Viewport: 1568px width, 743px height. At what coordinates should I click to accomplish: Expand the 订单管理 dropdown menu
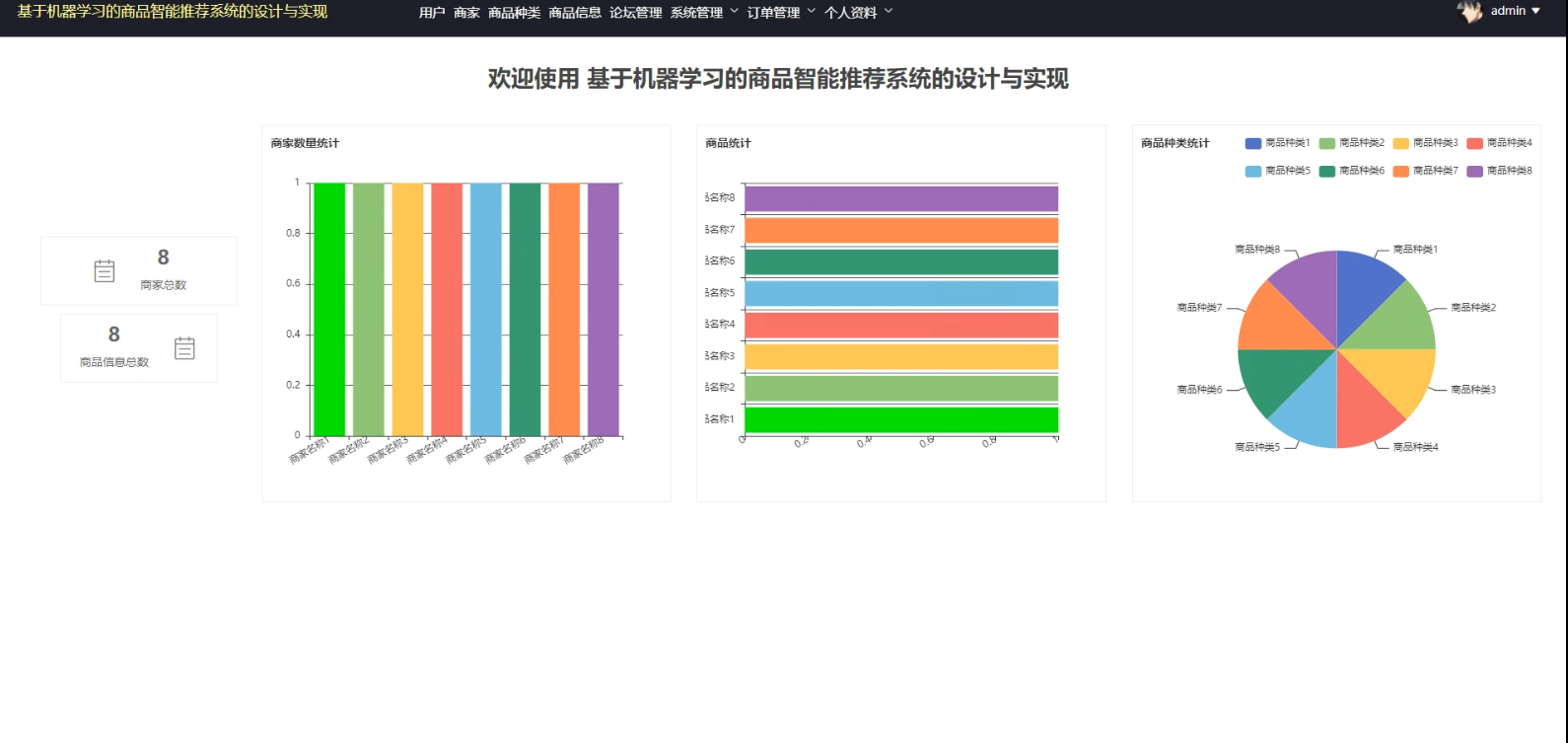click(x=781, y=13)
